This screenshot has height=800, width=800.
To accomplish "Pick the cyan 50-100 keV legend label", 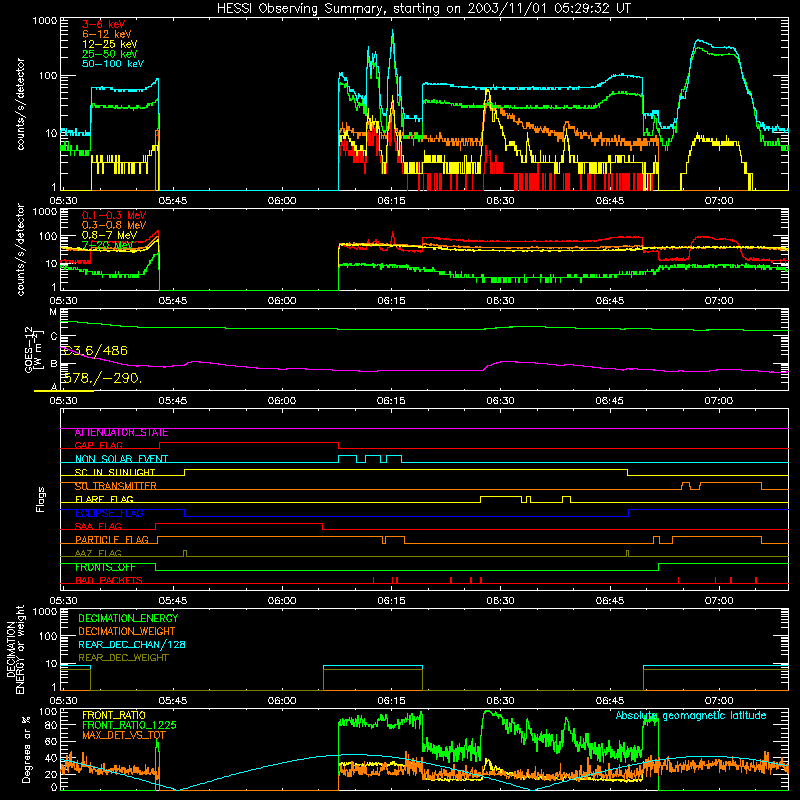I will pos(113,64).
